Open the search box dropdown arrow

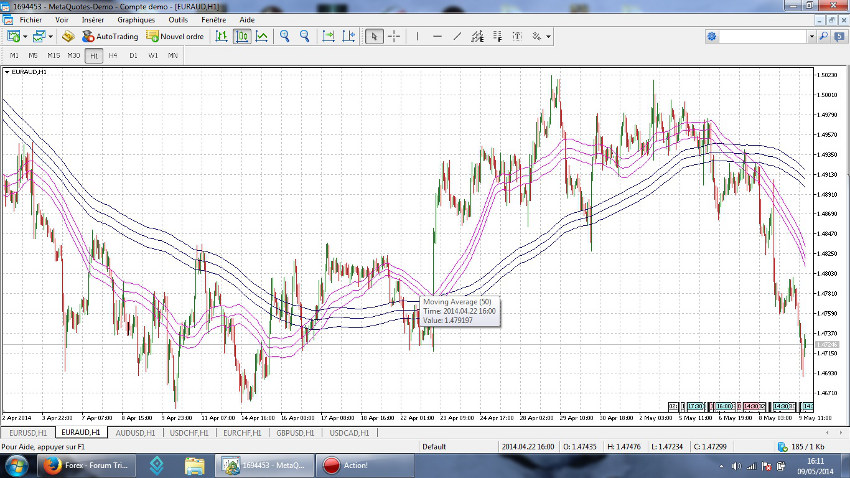(811, 37)
